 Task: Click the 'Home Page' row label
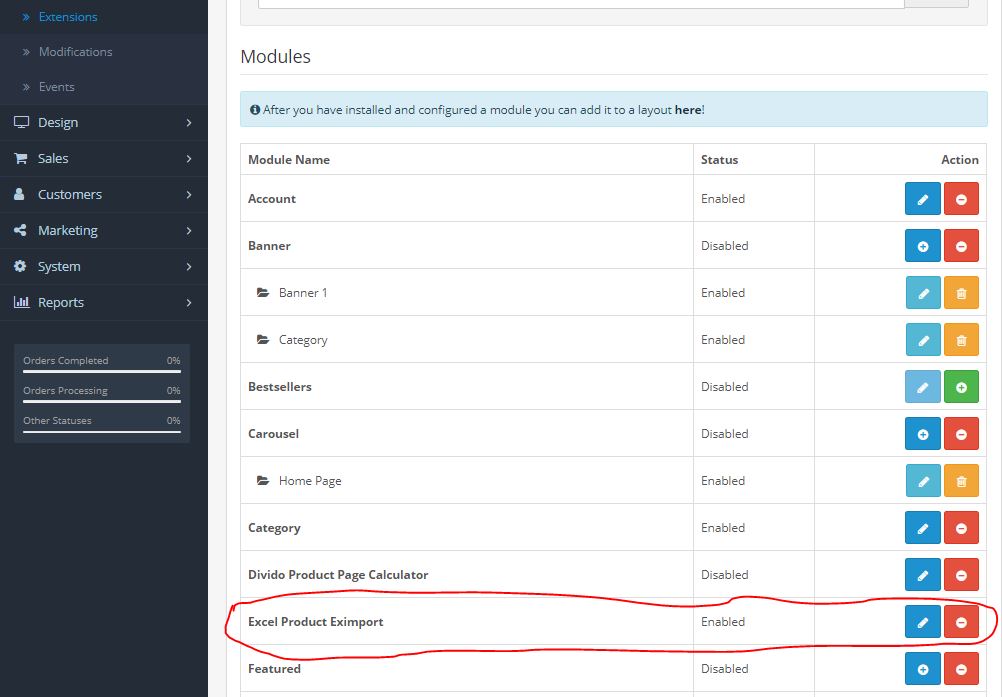point(310,481)
